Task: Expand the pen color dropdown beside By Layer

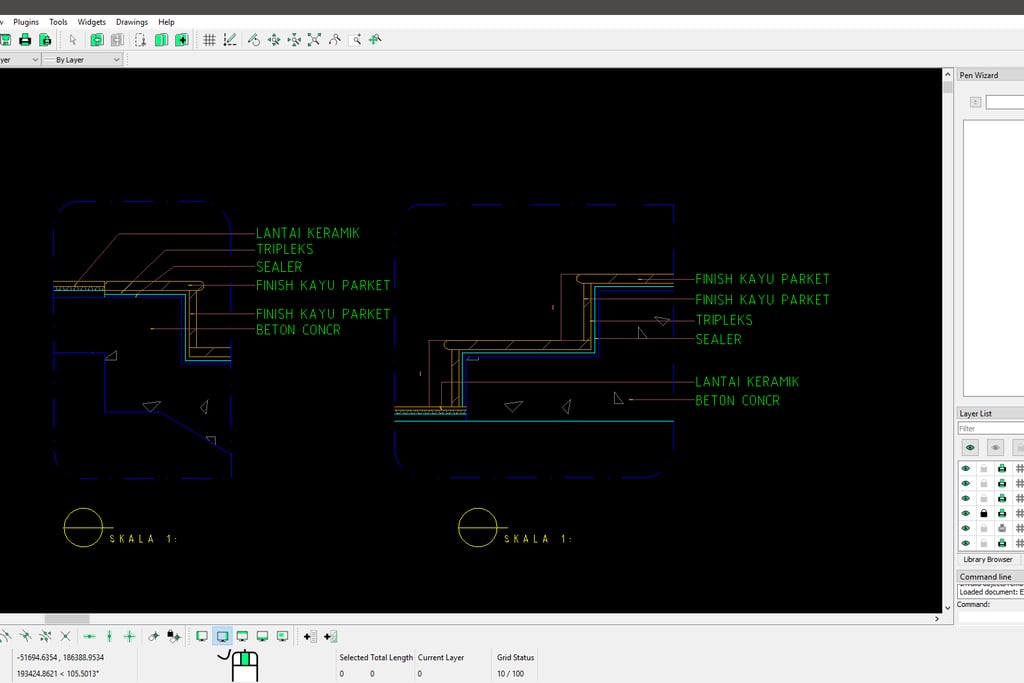Action: click(20, 59)
